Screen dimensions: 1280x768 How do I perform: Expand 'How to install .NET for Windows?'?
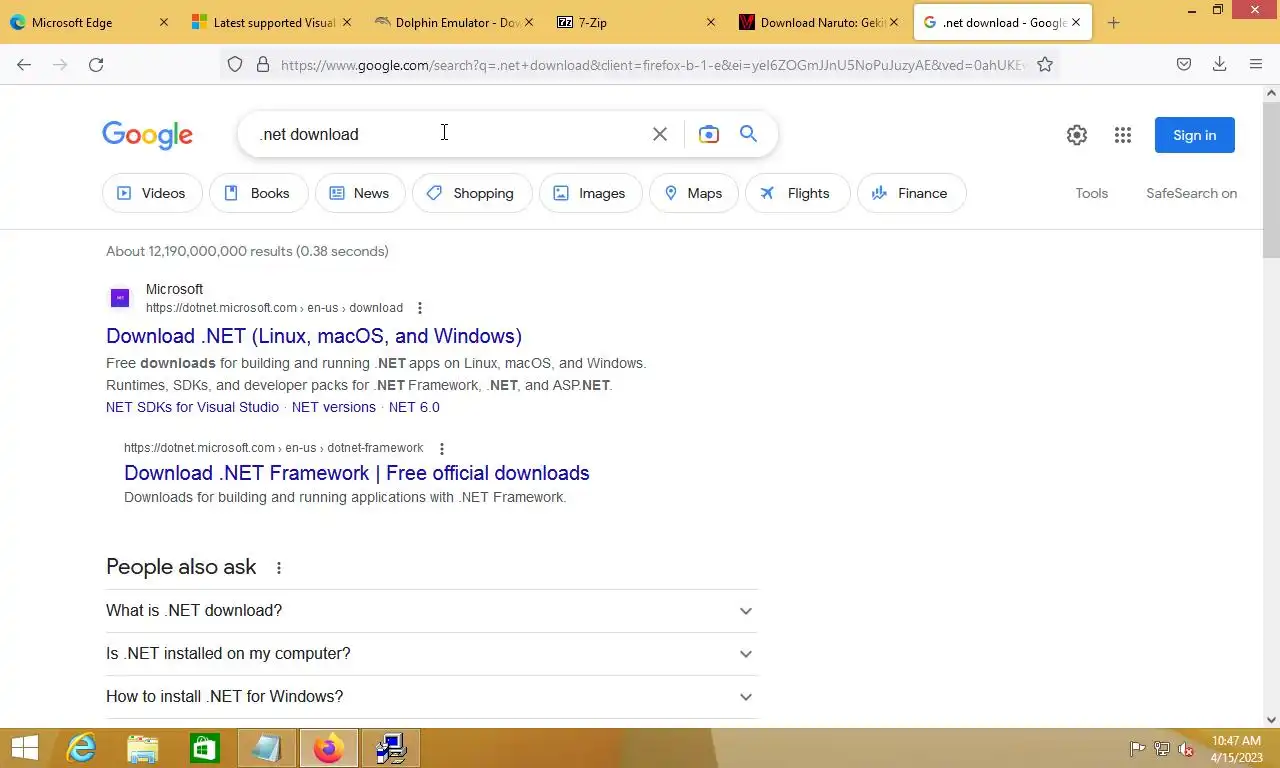tap(432, 697)
